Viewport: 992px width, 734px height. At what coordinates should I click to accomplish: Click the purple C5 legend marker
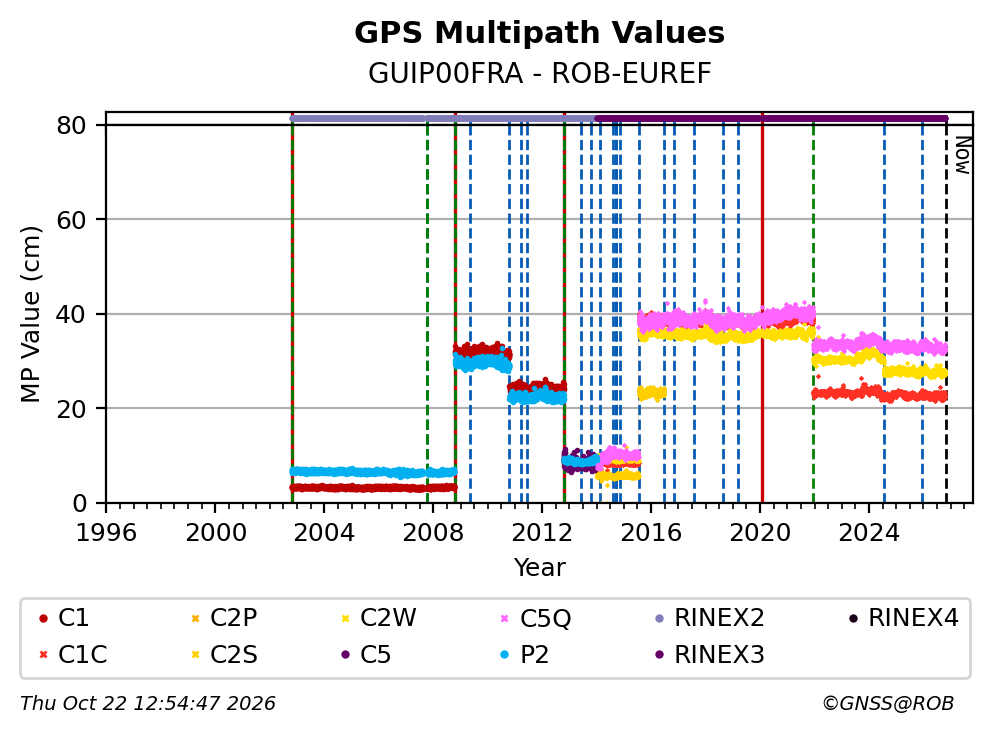(x=345, y=655)
